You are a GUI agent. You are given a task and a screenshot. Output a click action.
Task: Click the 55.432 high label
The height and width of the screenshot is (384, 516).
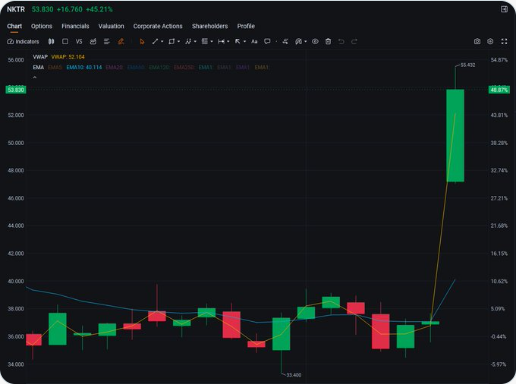[x=468, y=65]
